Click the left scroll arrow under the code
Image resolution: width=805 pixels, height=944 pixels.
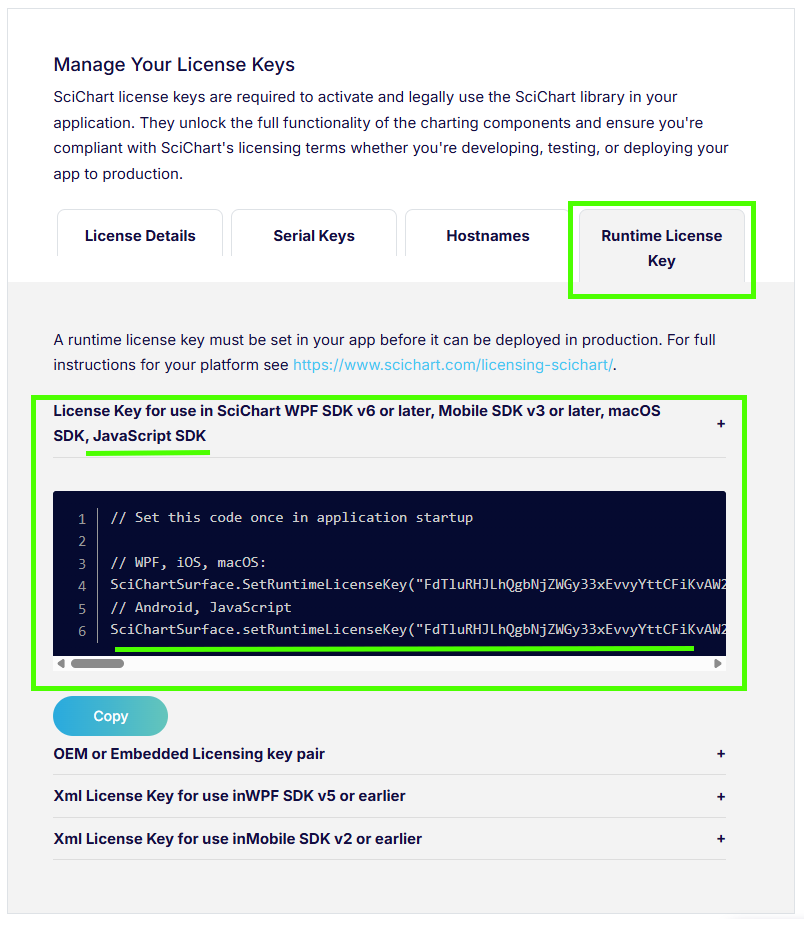point(61,662)
